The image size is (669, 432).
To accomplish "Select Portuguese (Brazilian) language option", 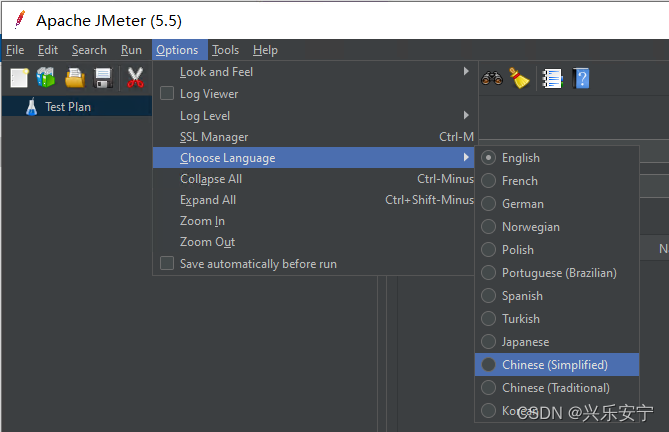I will (556, 273).
